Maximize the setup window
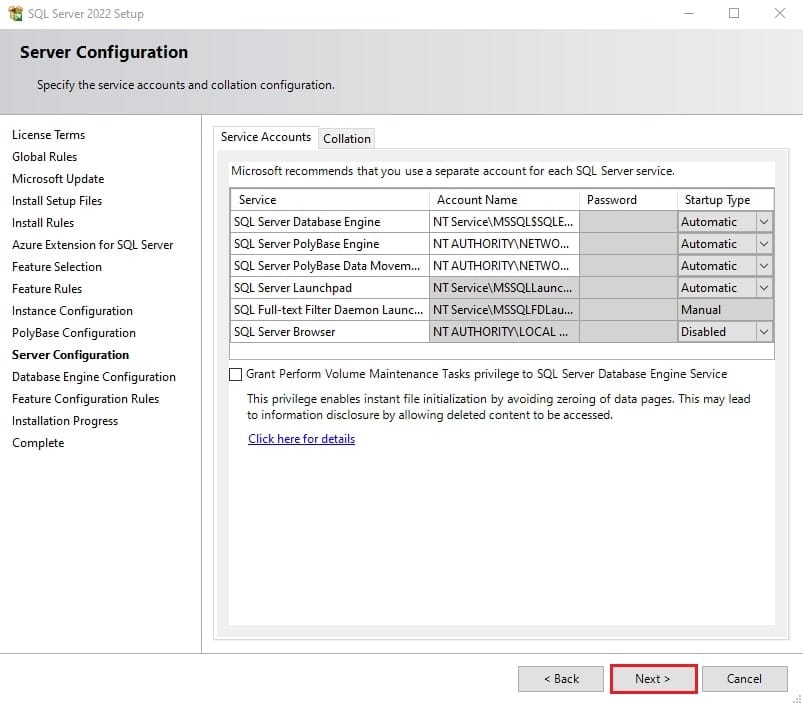 tap(734, 13)
